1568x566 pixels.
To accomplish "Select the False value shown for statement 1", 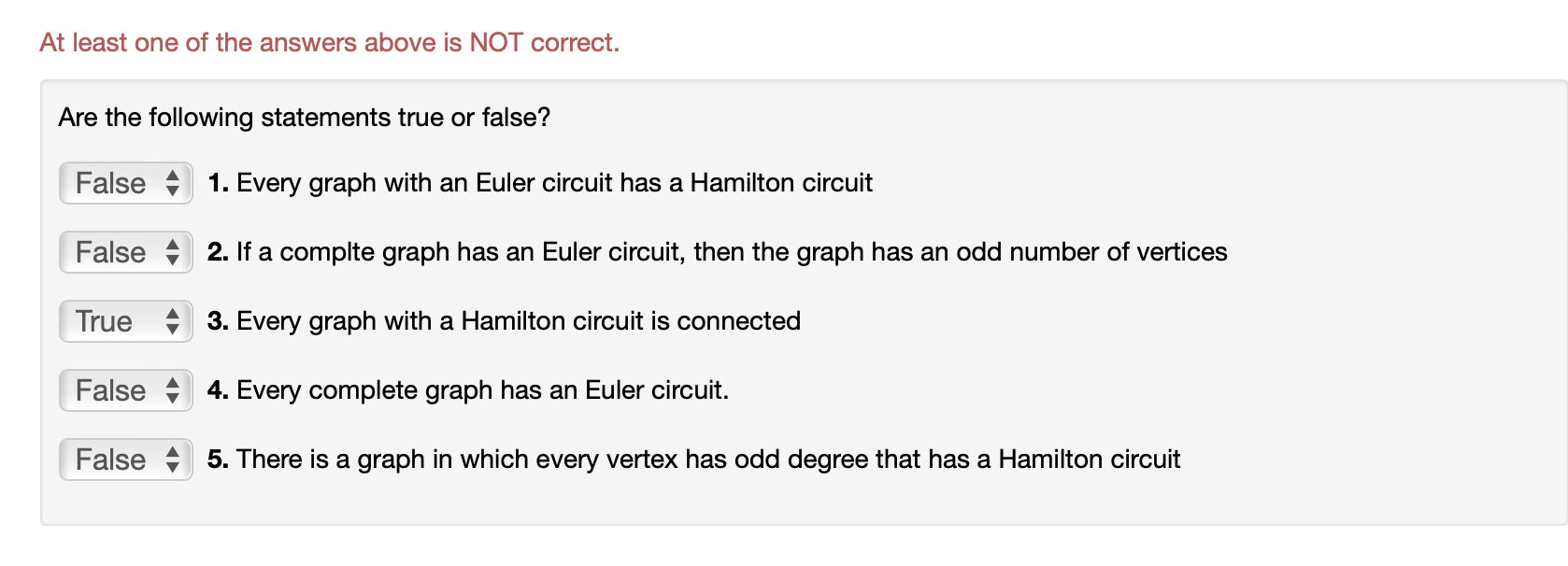I will click(106, 183).
